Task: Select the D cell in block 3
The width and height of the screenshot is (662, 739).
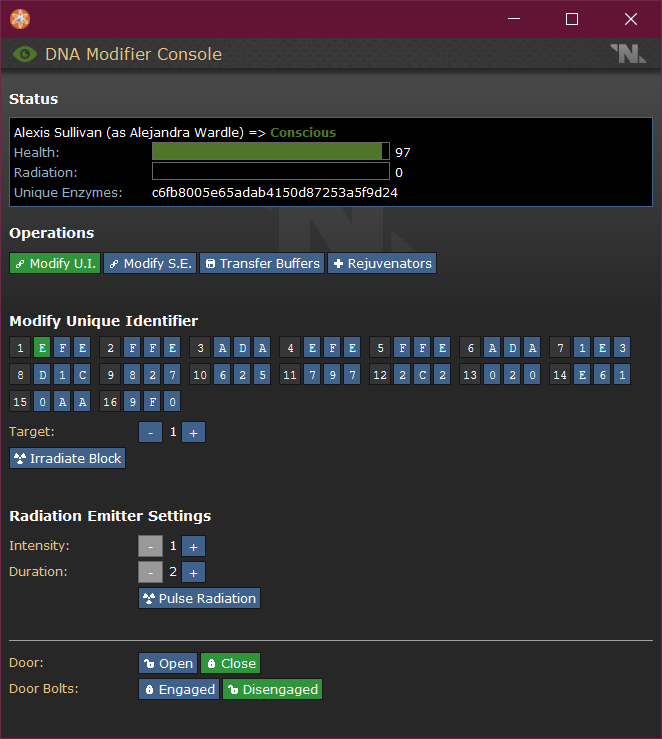Action: click(x=242, y=348)
